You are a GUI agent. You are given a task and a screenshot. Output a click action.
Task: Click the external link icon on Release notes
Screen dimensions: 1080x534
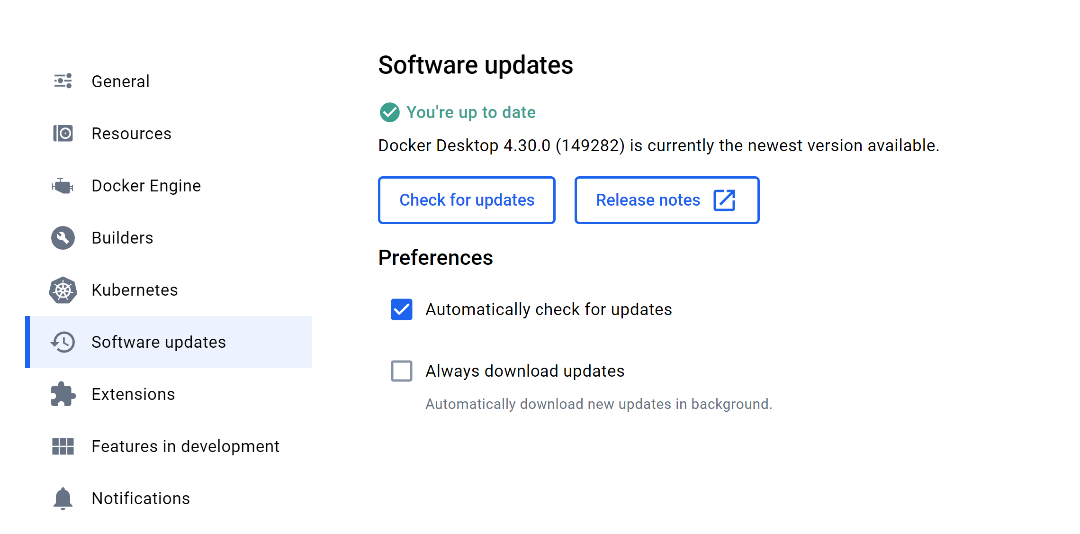724,201
